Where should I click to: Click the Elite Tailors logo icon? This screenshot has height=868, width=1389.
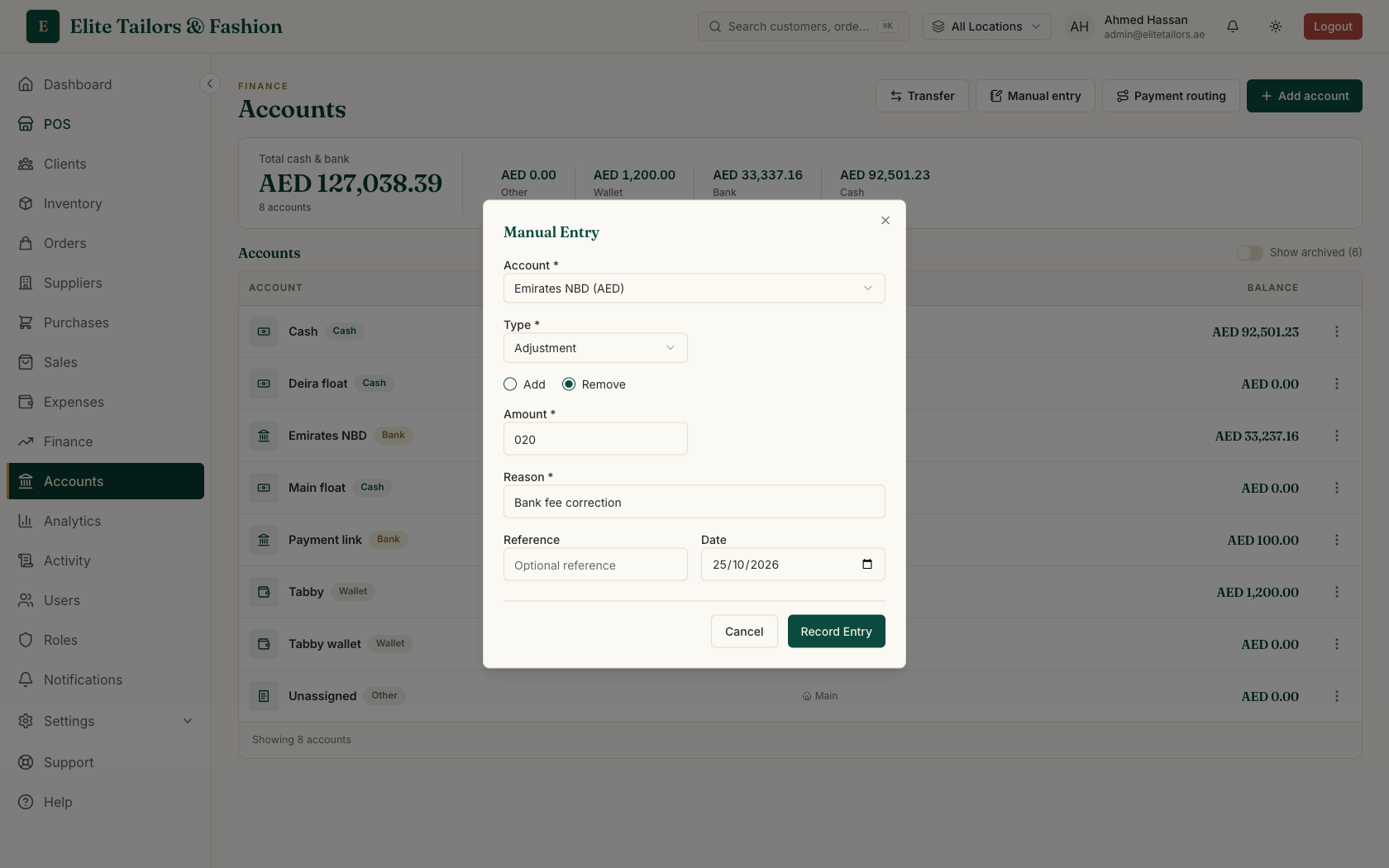click(43, 26)
